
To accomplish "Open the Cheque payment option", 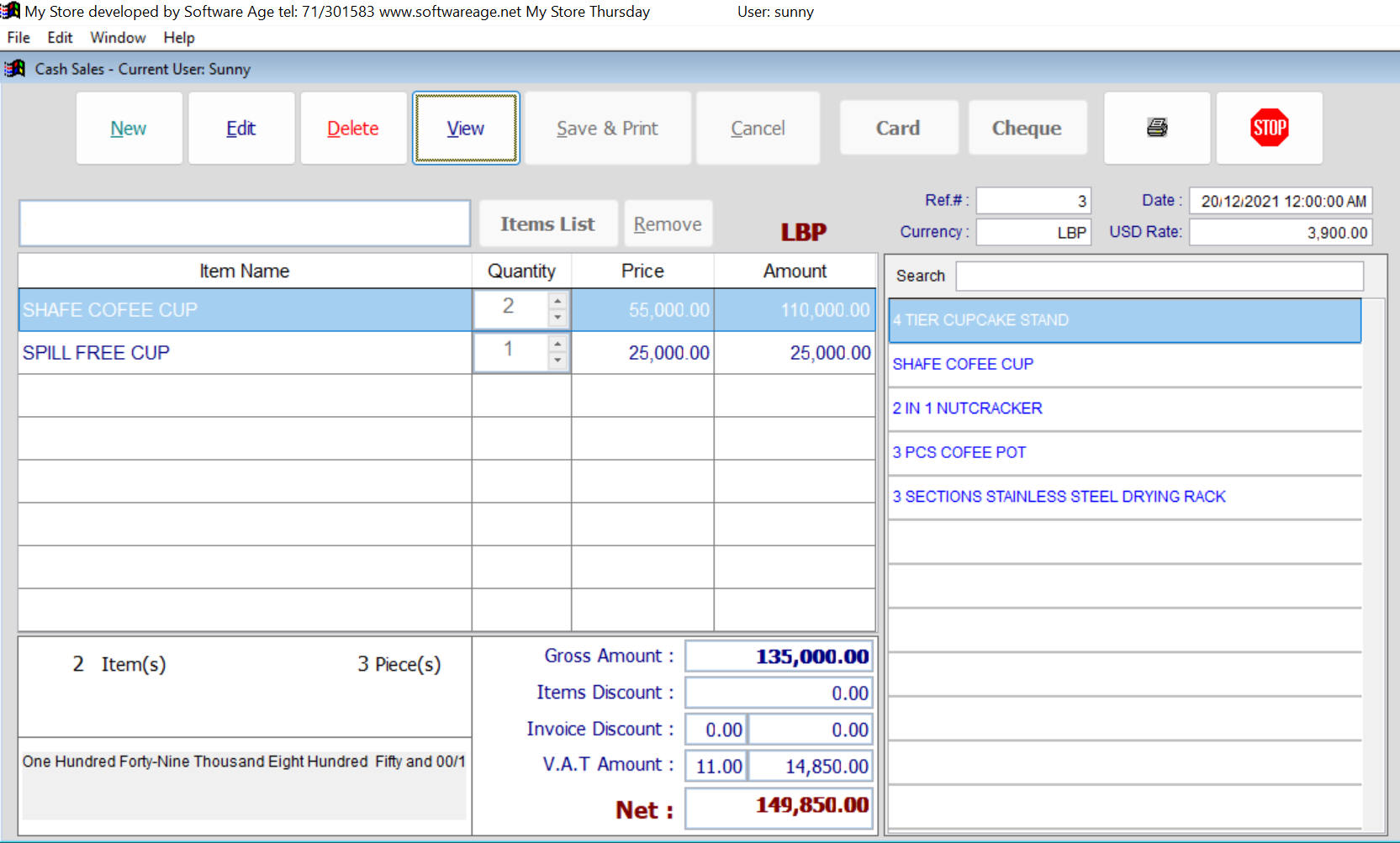I will [1028, 127].
